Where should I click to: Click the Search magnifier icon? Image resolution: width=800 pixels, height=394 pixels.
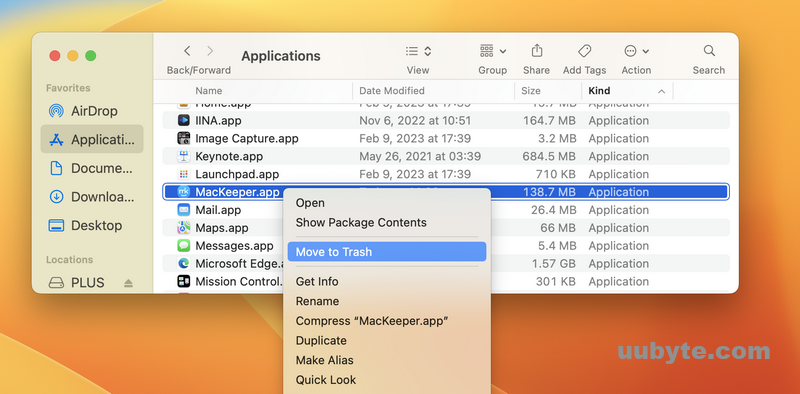tap(709, 51)
